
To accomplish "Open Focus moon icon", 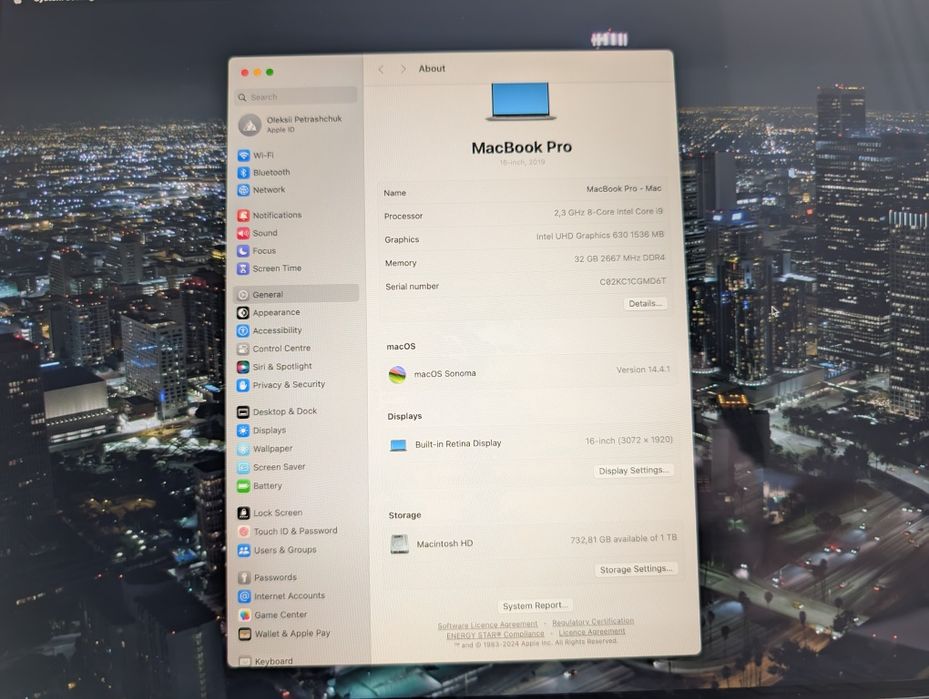I will tap(243, 251).
